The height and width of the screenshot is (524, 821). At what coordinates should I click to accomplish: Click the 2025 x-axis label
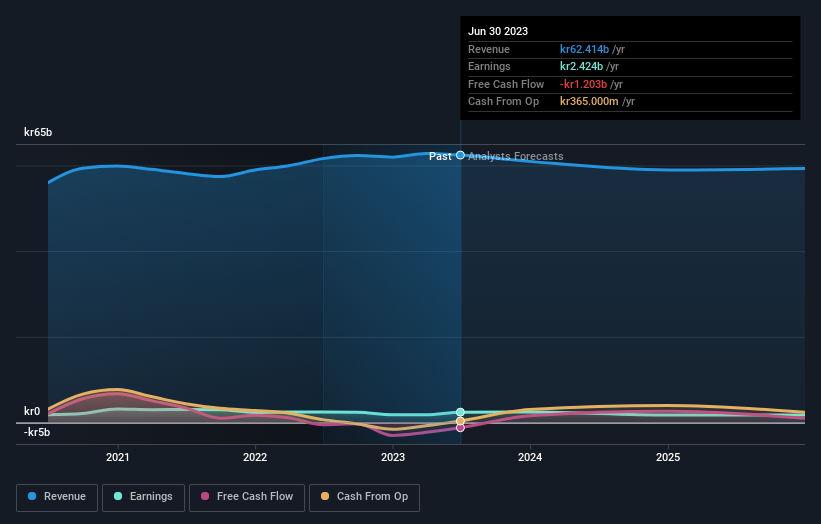(x=668, y=457)
